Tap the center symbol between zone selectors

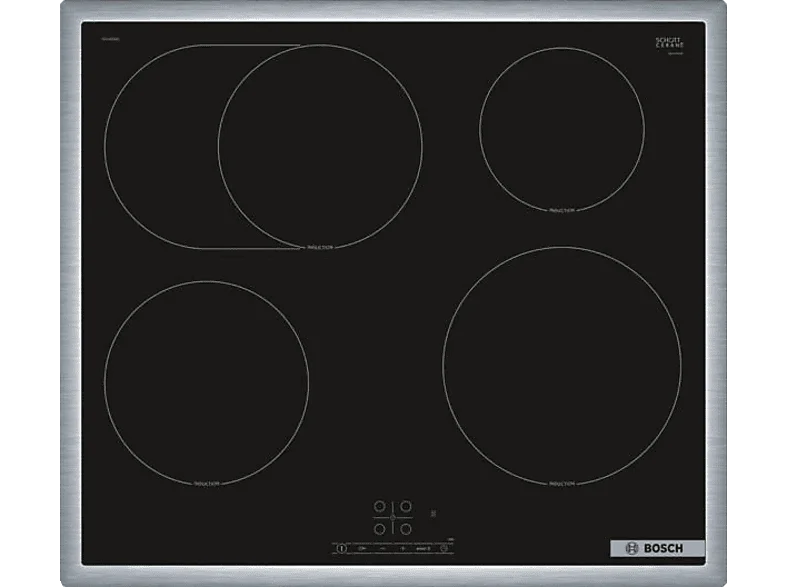coord(392,518)
